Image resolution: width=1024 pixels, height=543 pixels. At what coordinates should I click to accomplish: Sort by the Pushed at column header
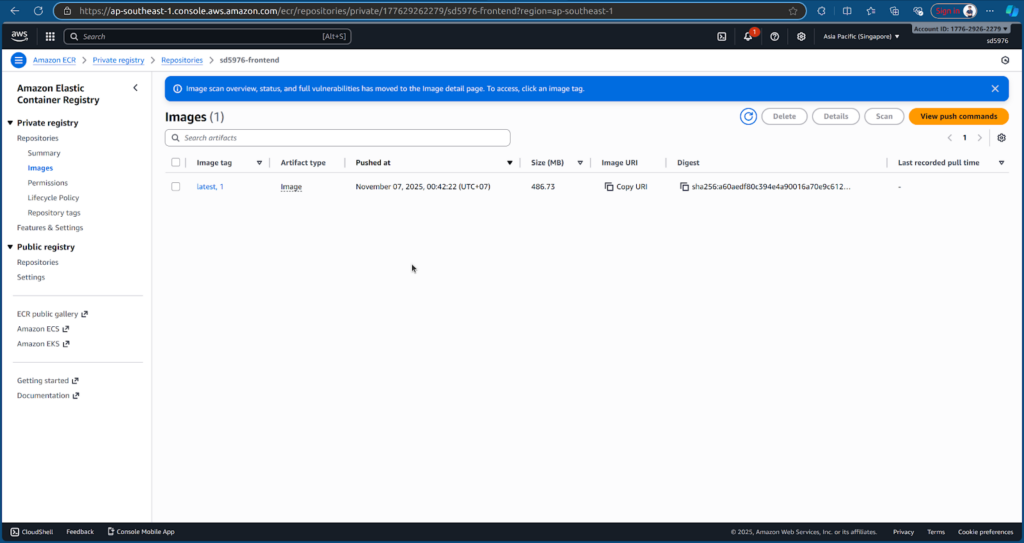click(x=373, y=162)
